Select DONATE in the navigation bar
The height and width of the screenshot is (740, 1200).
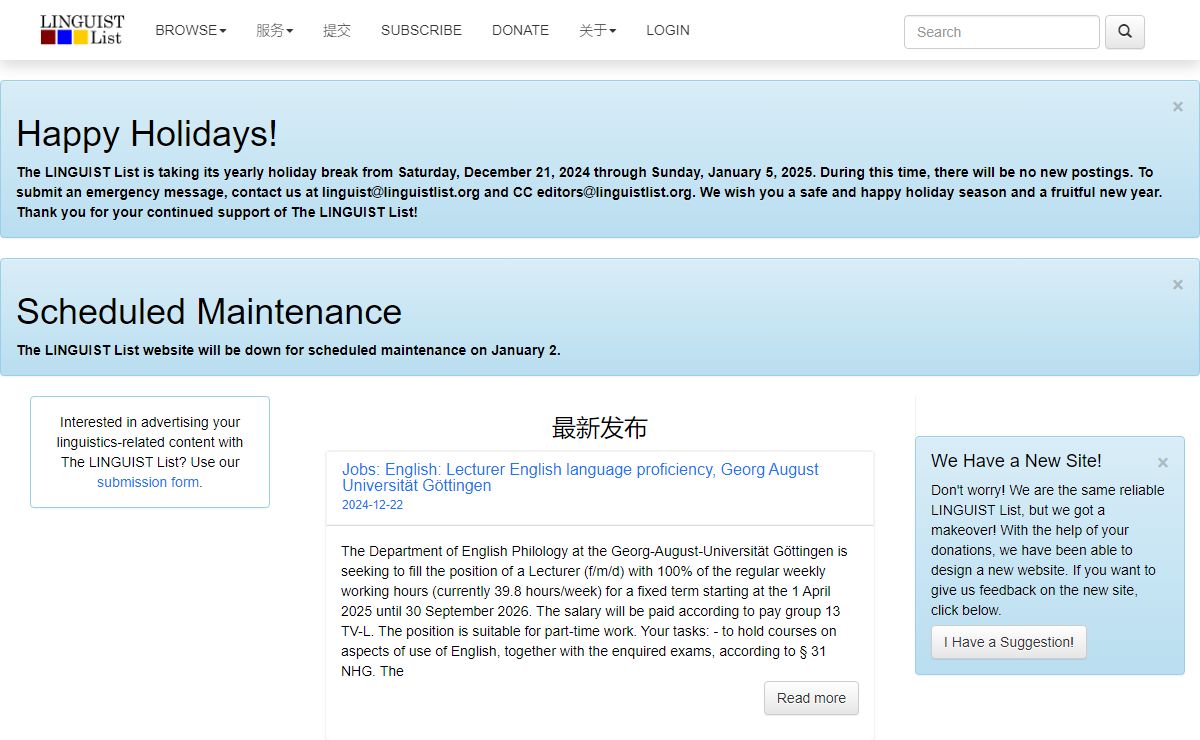[x=520, y=30]
